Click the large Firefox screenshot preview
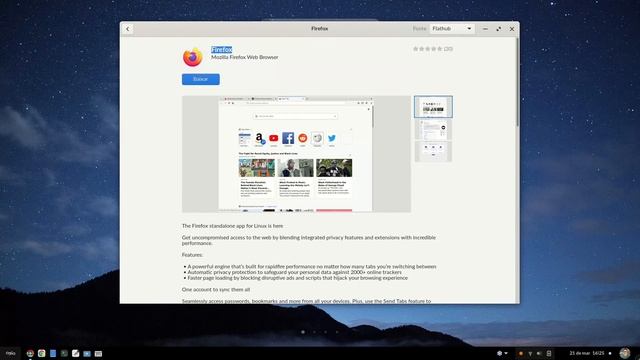This screenshot has height=360, width=640. (x=296, y=154)
